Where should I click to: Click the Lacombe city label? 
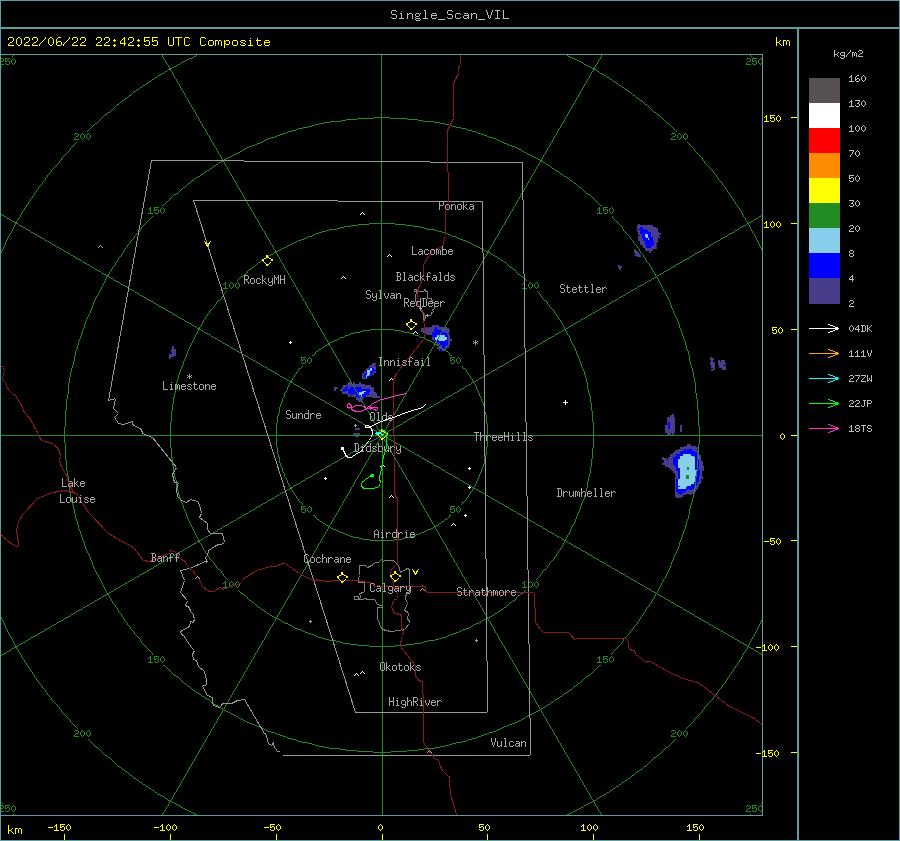(x=432, y=251)
